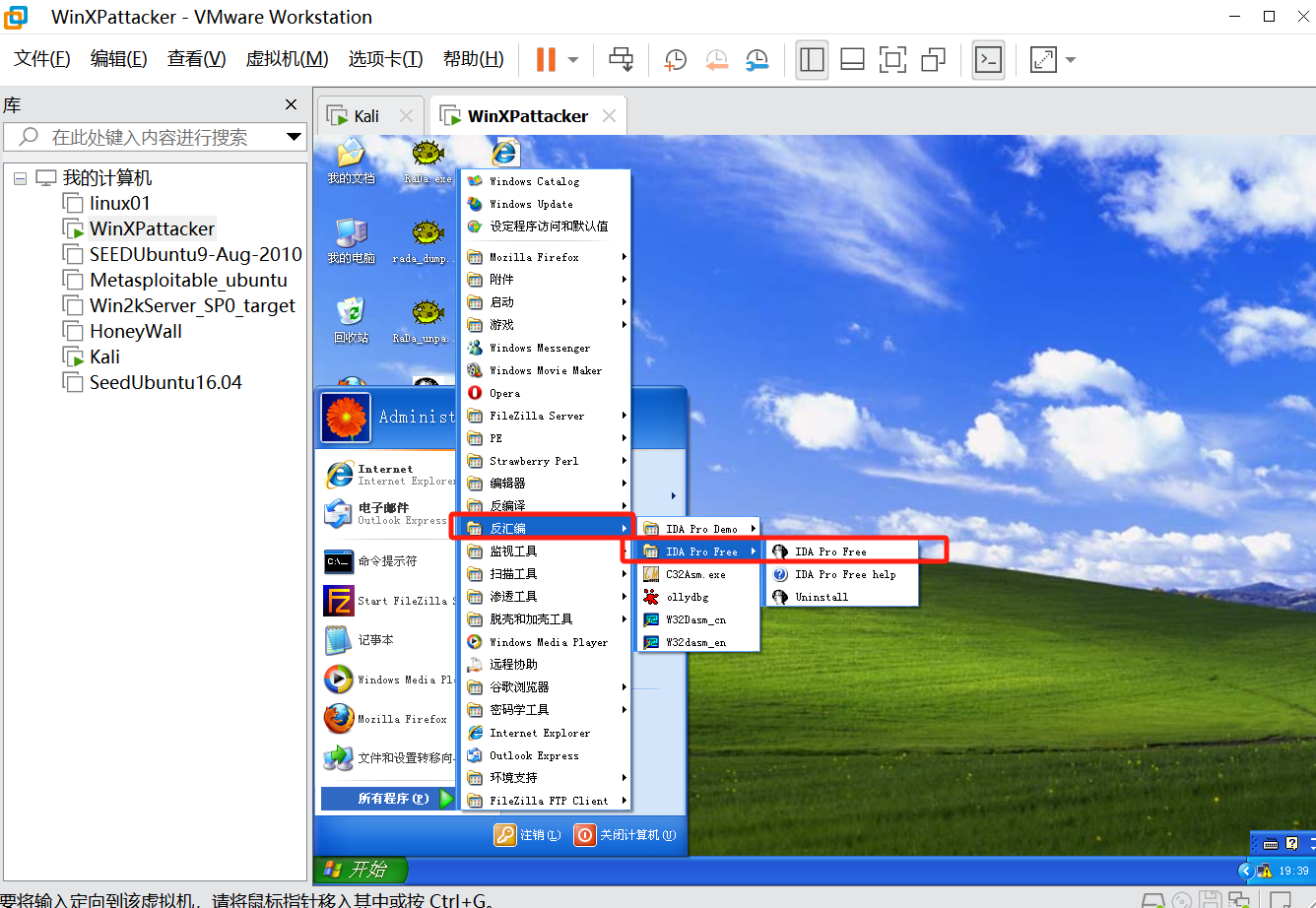Click 所有程序(P) all programs button
The height and width of the screenshot is (908, 1316).
point(388,799)
